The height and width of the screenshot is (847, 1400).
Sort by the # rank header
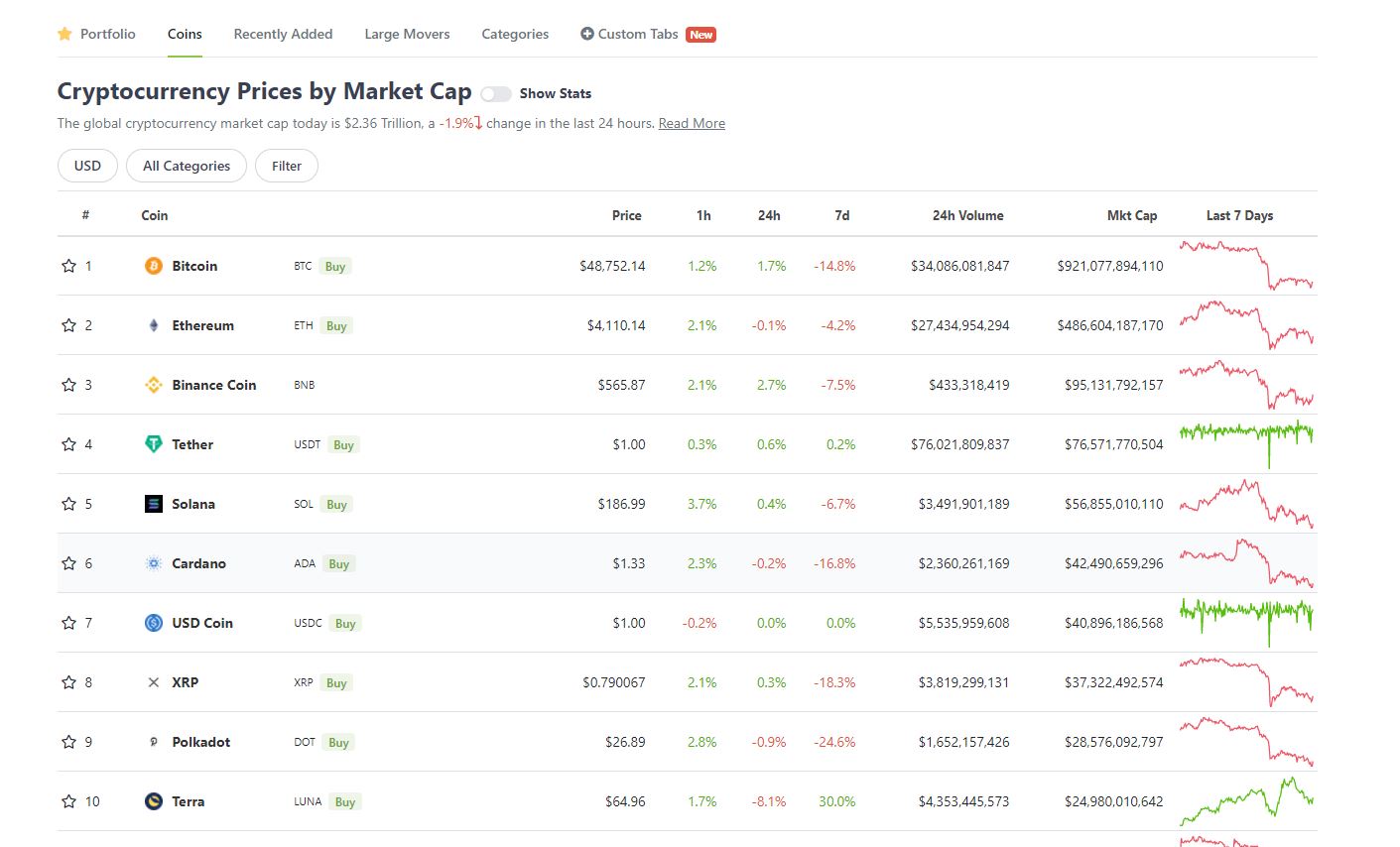(x=85, y=215)
